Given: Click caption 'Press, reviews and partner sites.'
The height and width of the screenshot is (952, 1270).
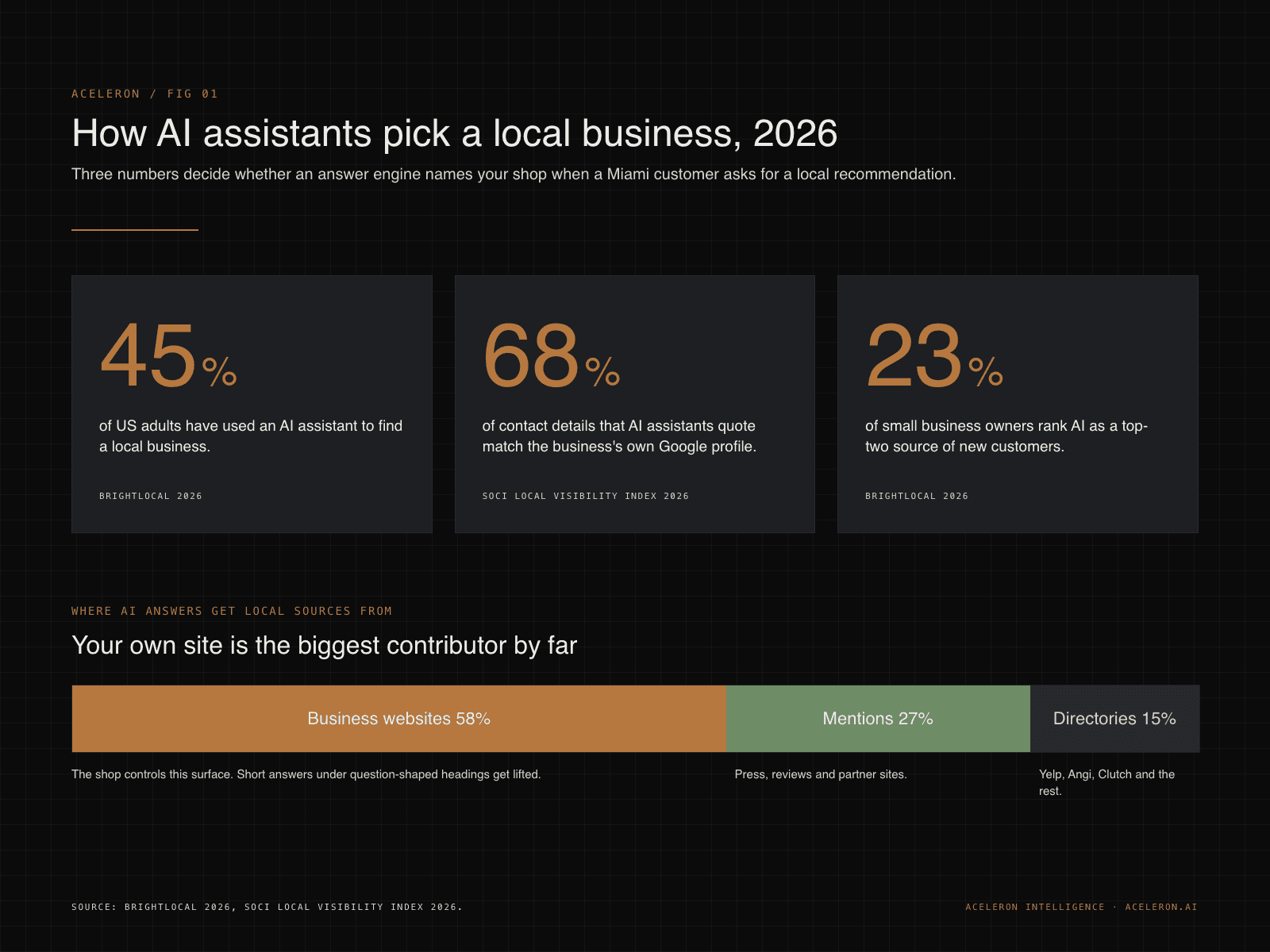Looking at the screenshot, I should (821, 774).
